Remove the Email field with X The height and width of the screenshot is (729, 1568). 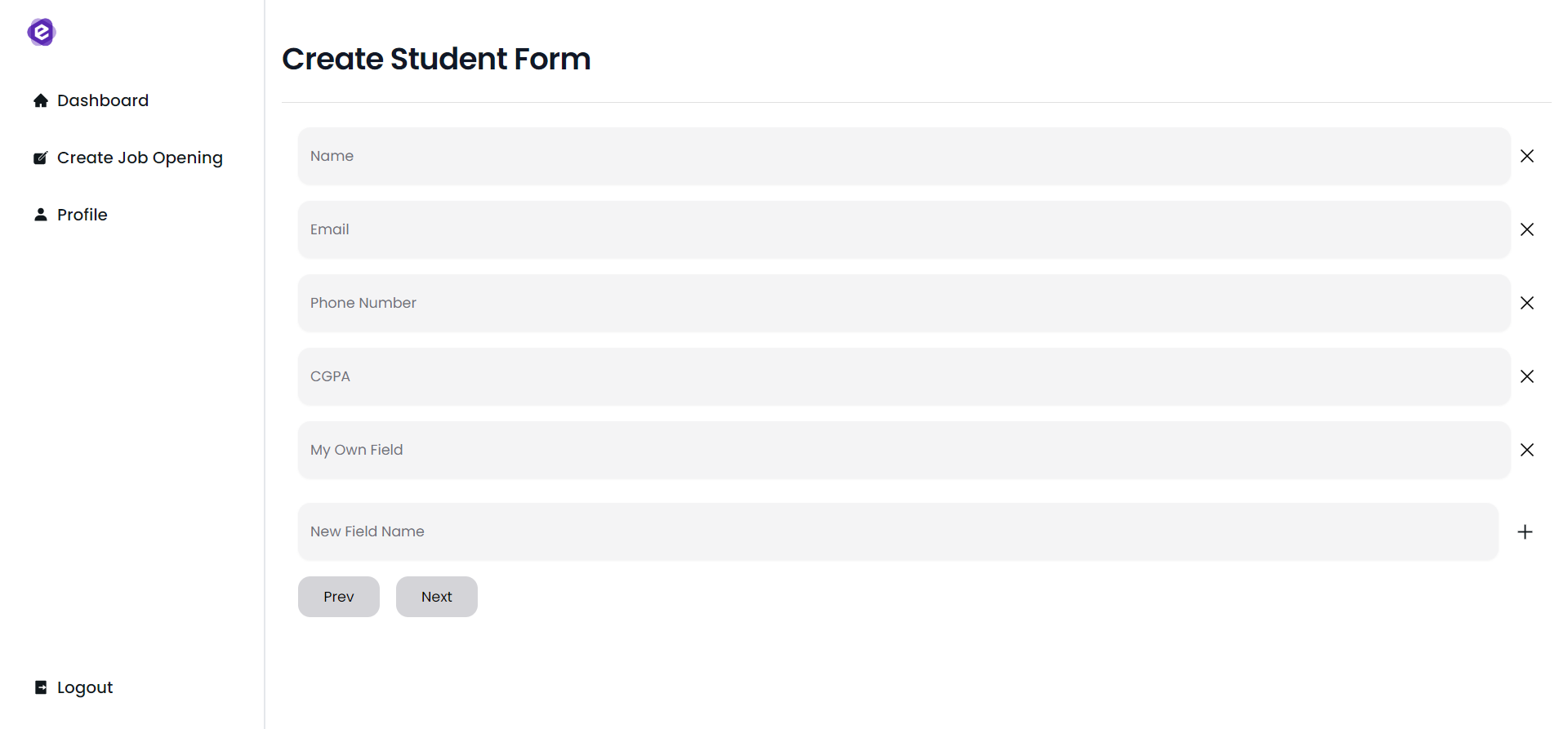click(x=1526, y=229)
